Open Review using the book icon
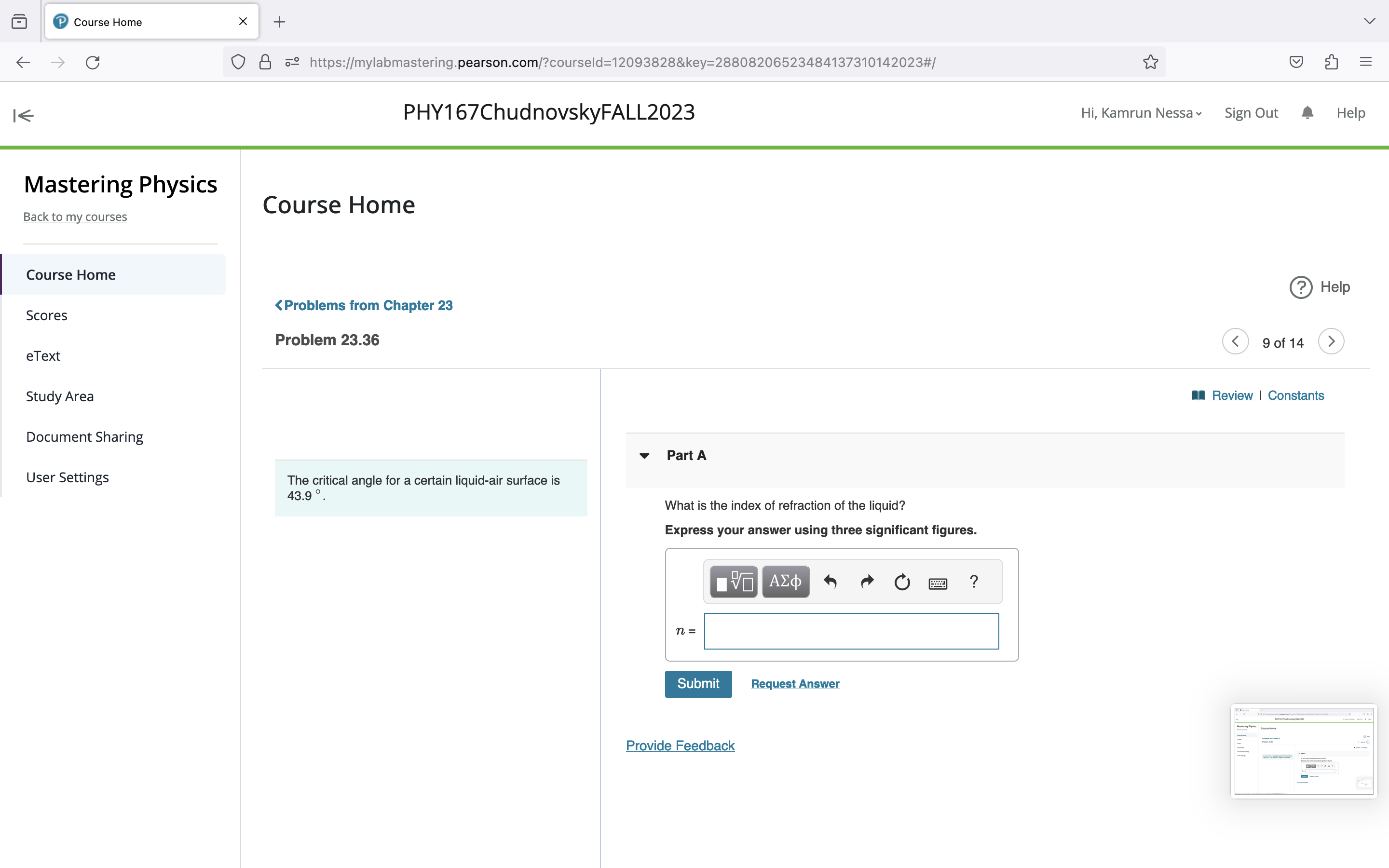Image resolution: width=1389 pixels, height=868 pixels. [x=1199, y=395]
